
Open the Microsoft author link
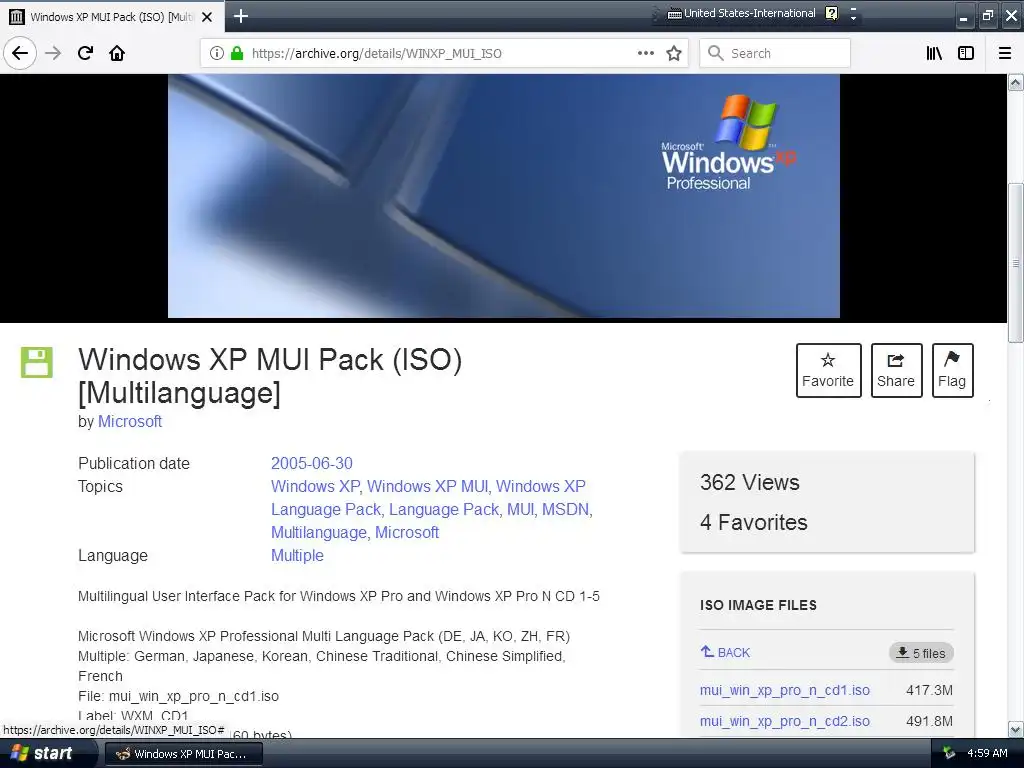tap(130, 421)
